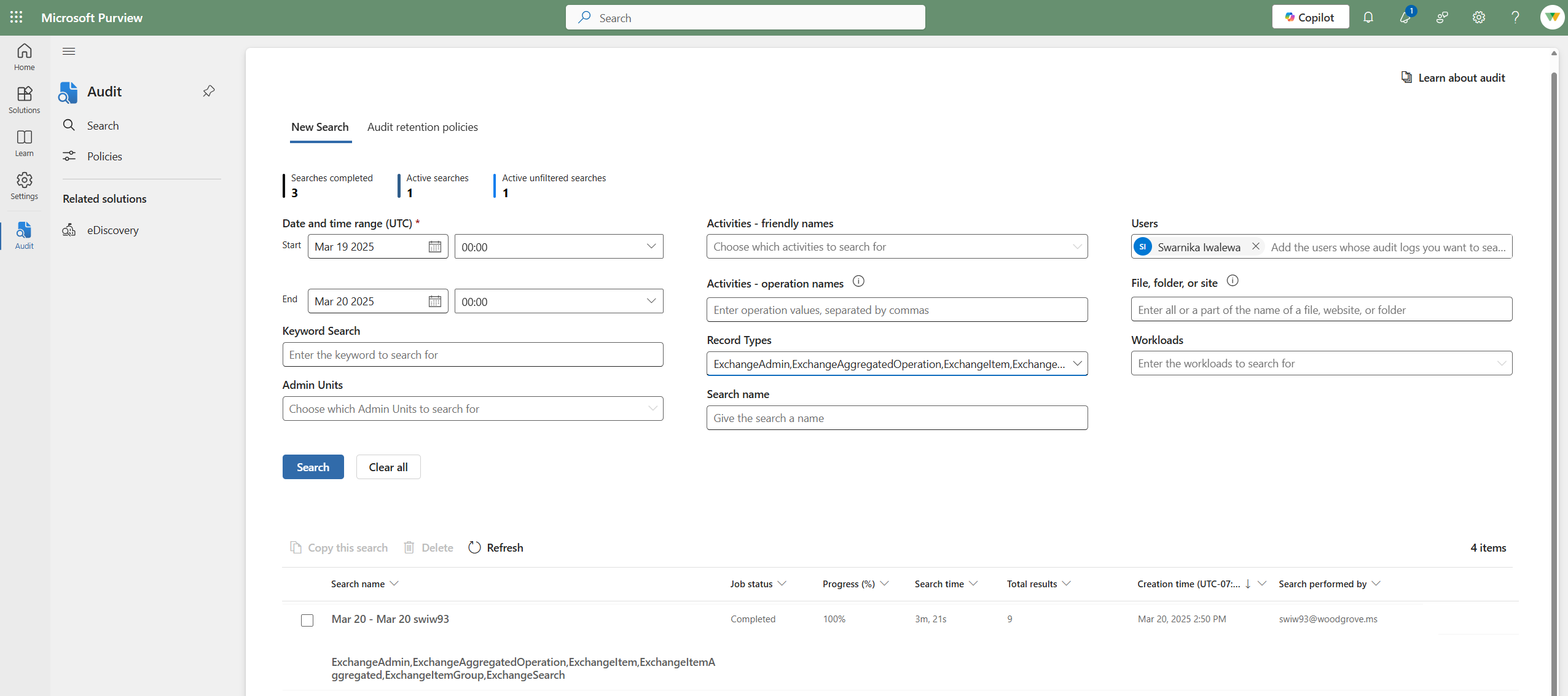Image resolution: width=1568 pixels, height=696 pixels.
Task: Click the notification bell icon
Action: click(1368, 17)
